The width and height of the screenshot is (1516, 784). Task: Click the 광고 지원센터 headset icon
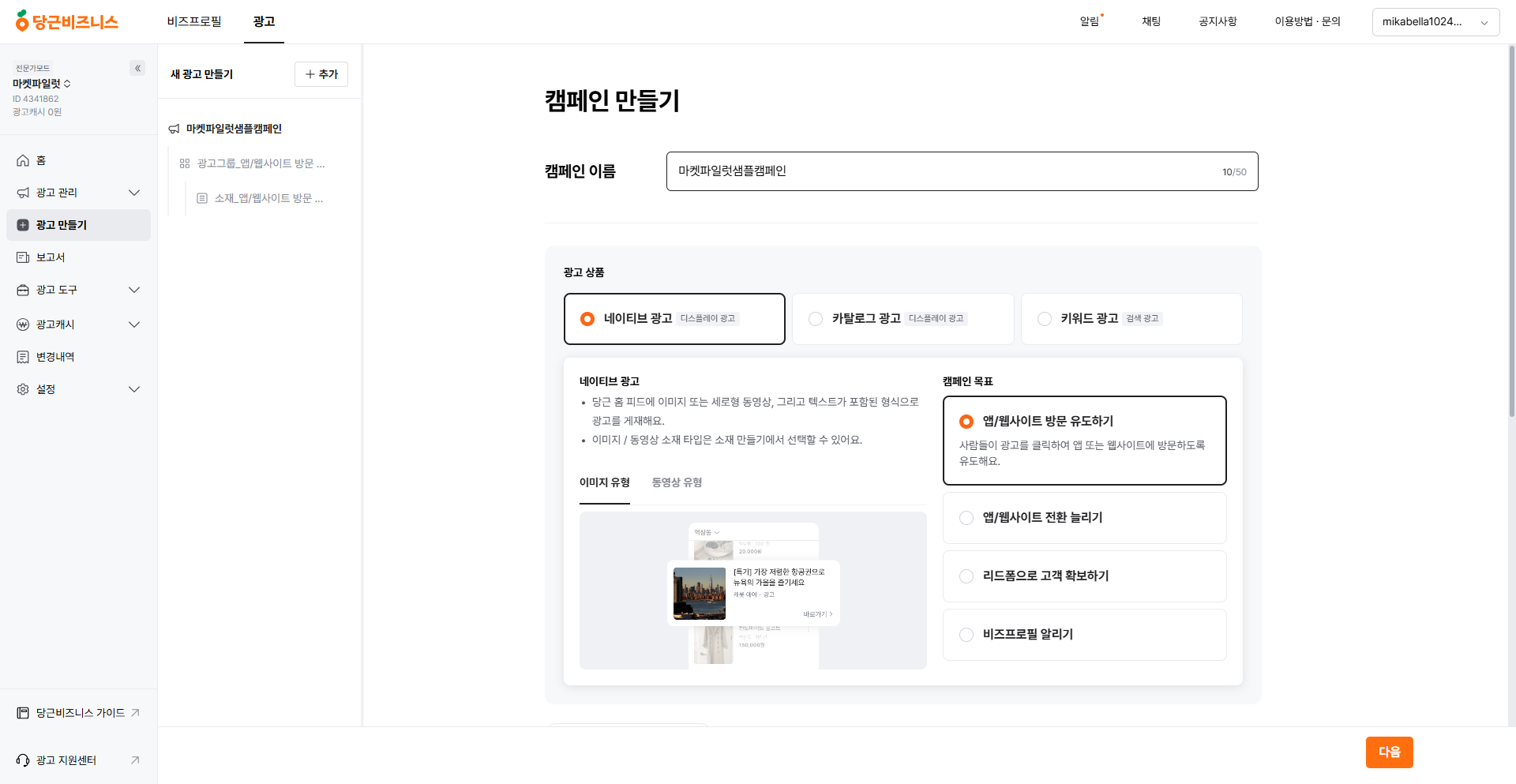pos(23,760)
